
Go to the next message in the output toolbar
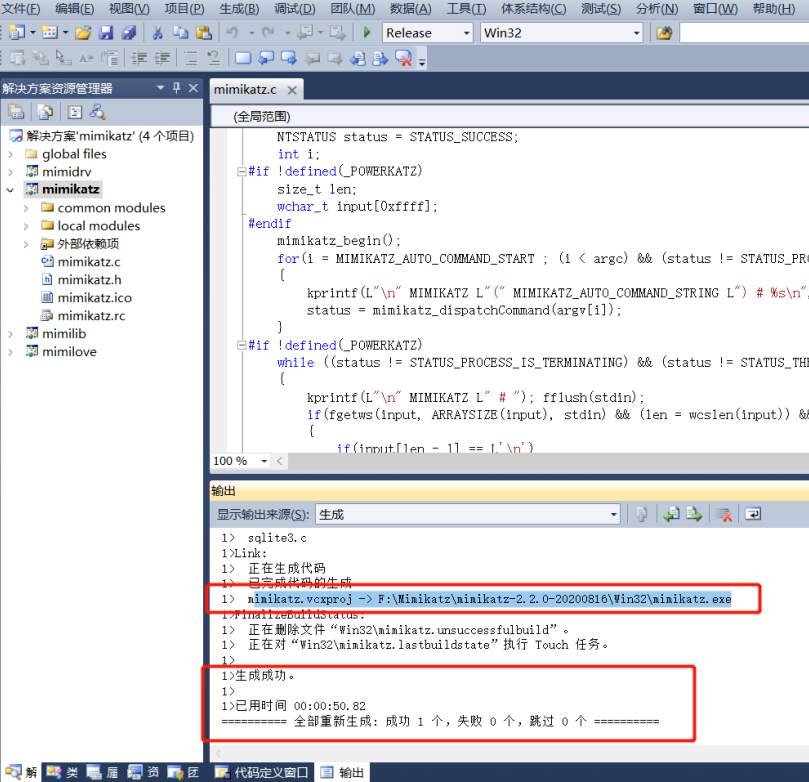coord(694,514)
